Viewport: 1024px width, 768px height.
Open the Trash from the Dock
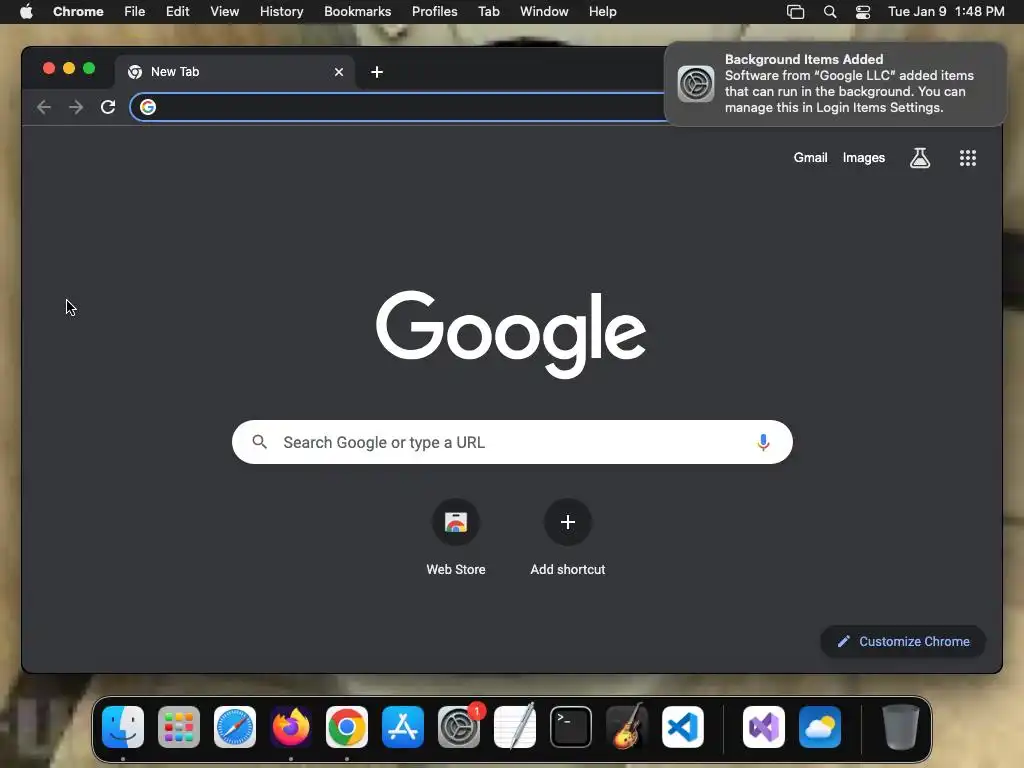click(x=901, y=727)
